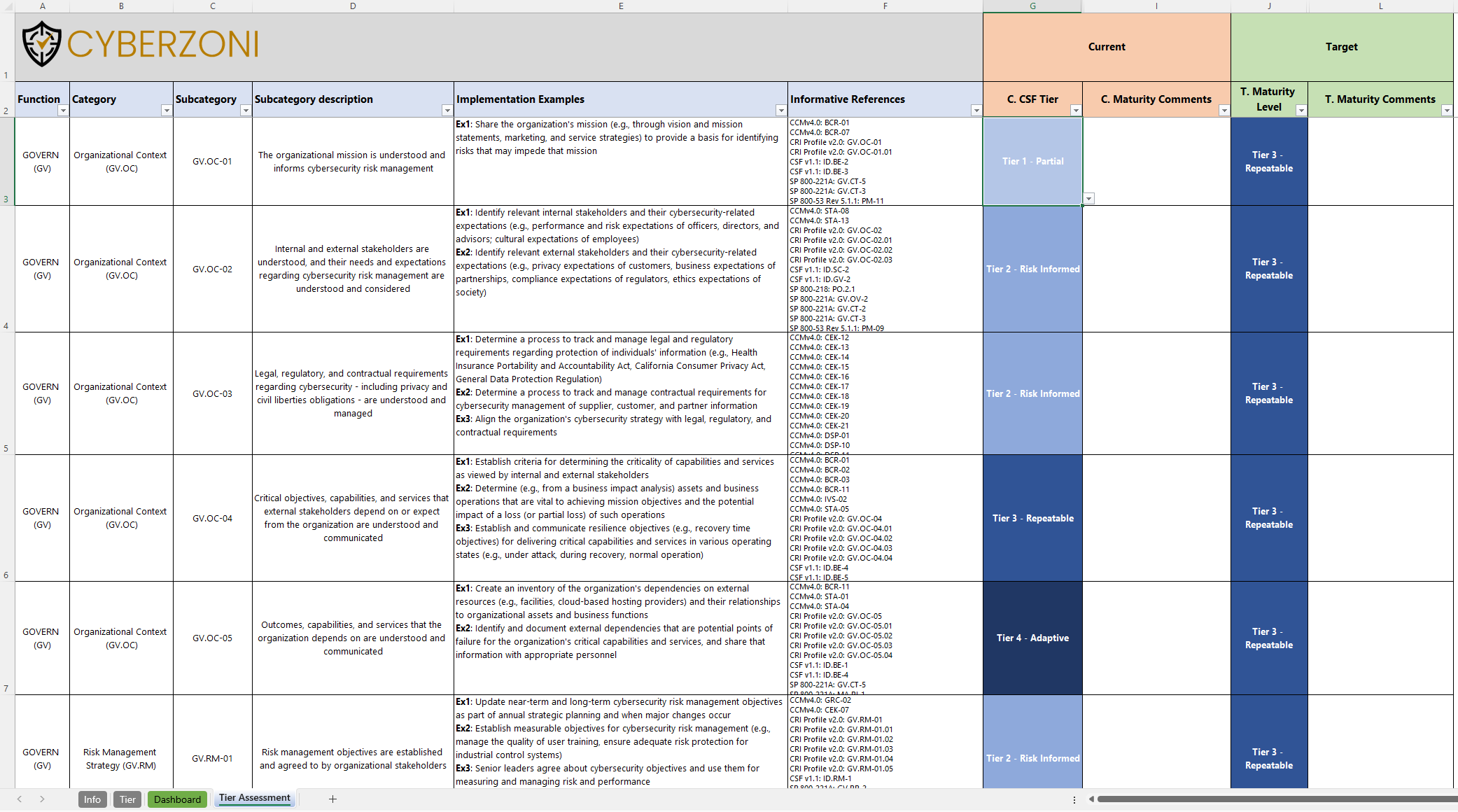The width and height of the screenshot is (1458, 812).
Task: Open the Tier sheet tab
Action: 127,799
